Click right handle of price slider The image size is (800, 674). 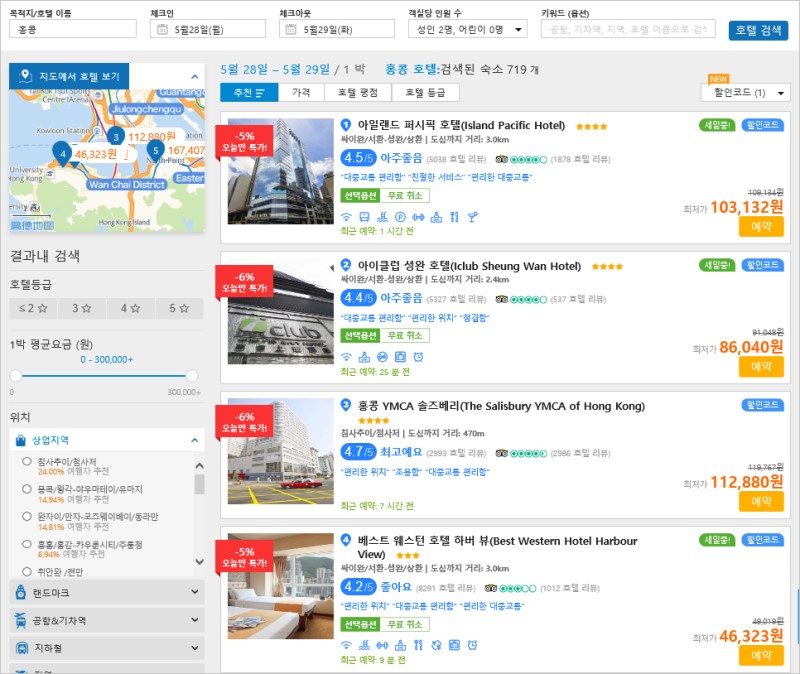pos(192,376)
